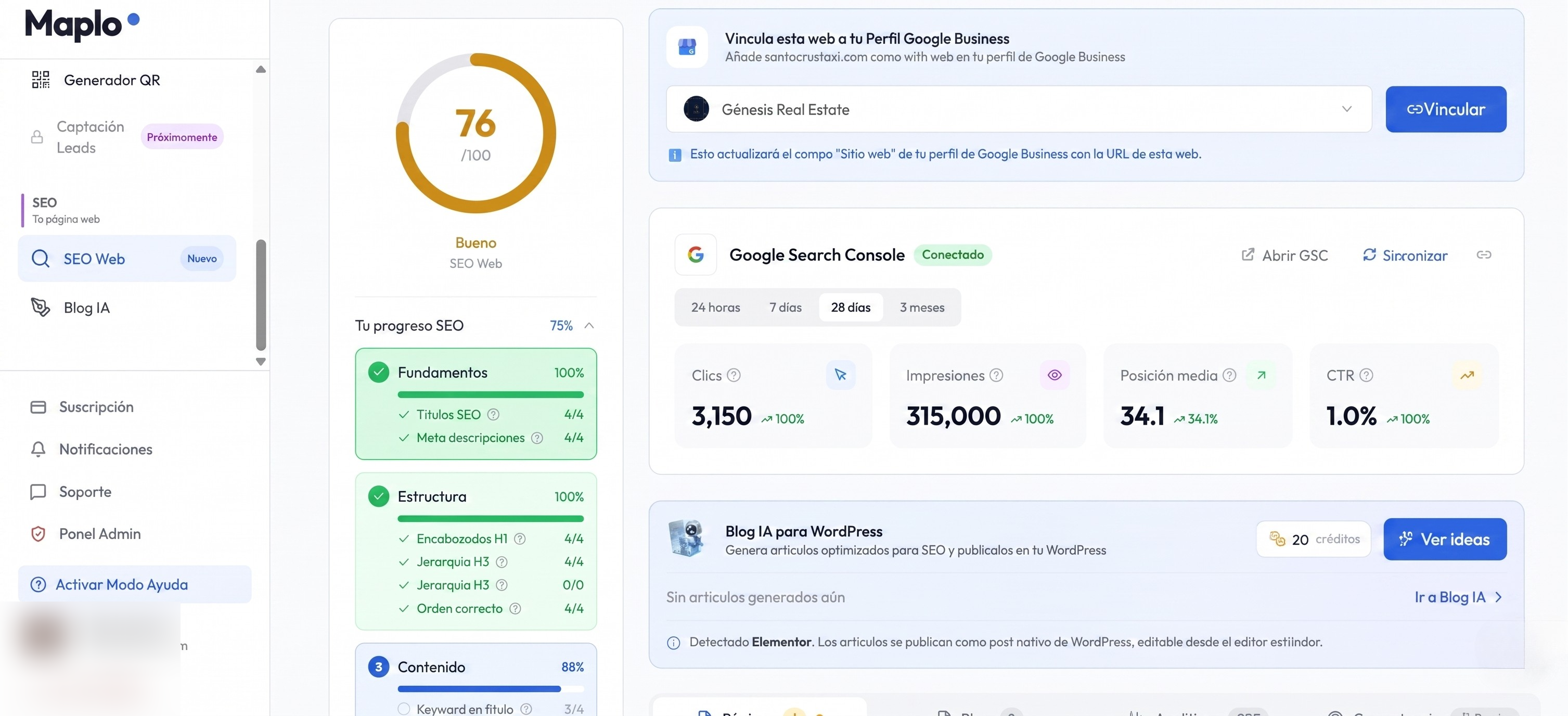Select the 3 meses tab
Viewport: 1568px width, 716px height.
(922, 308)
